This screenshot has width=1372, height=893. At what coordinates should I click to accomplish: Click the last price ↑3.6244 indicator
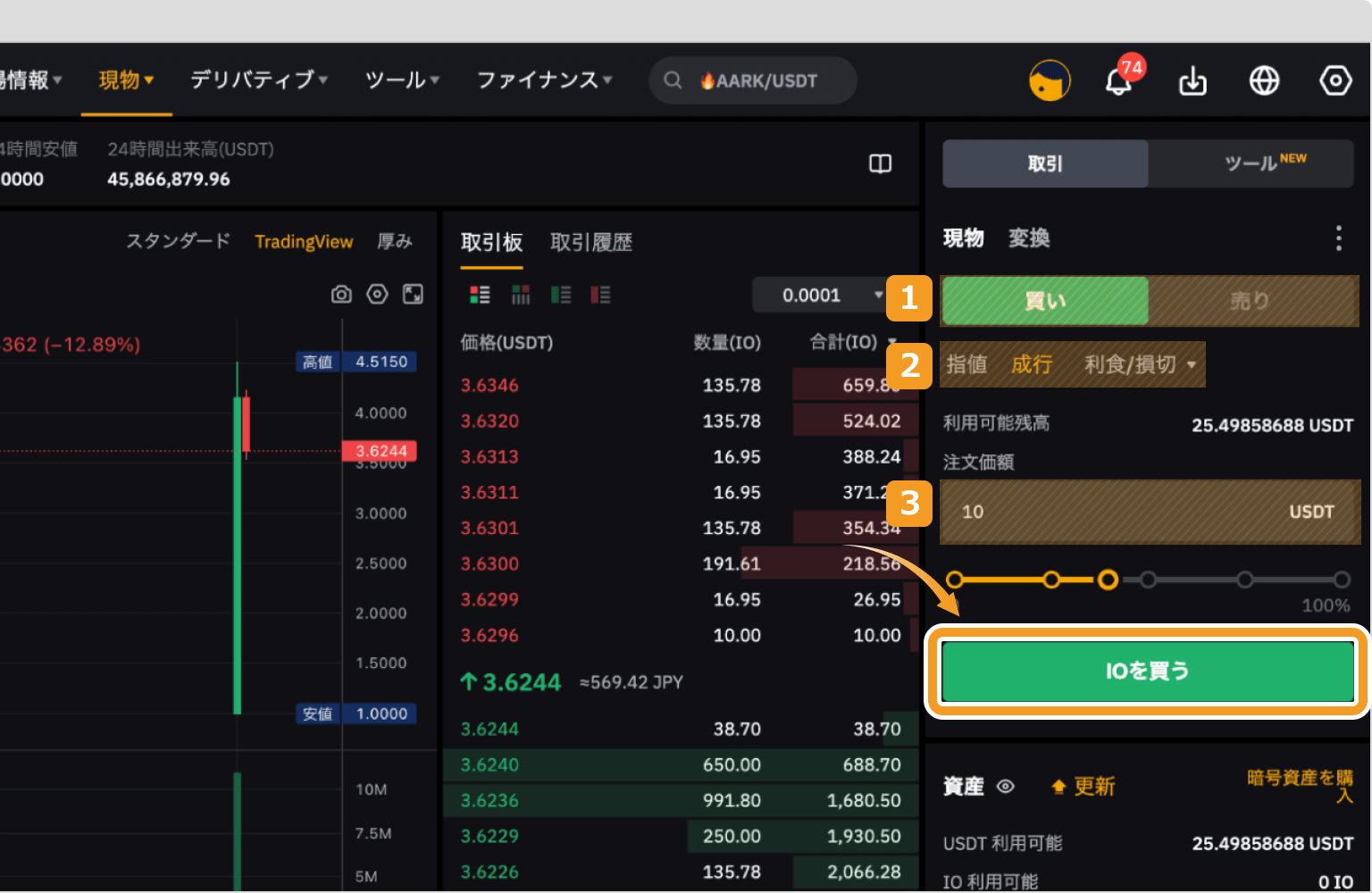tap(510, 682)
